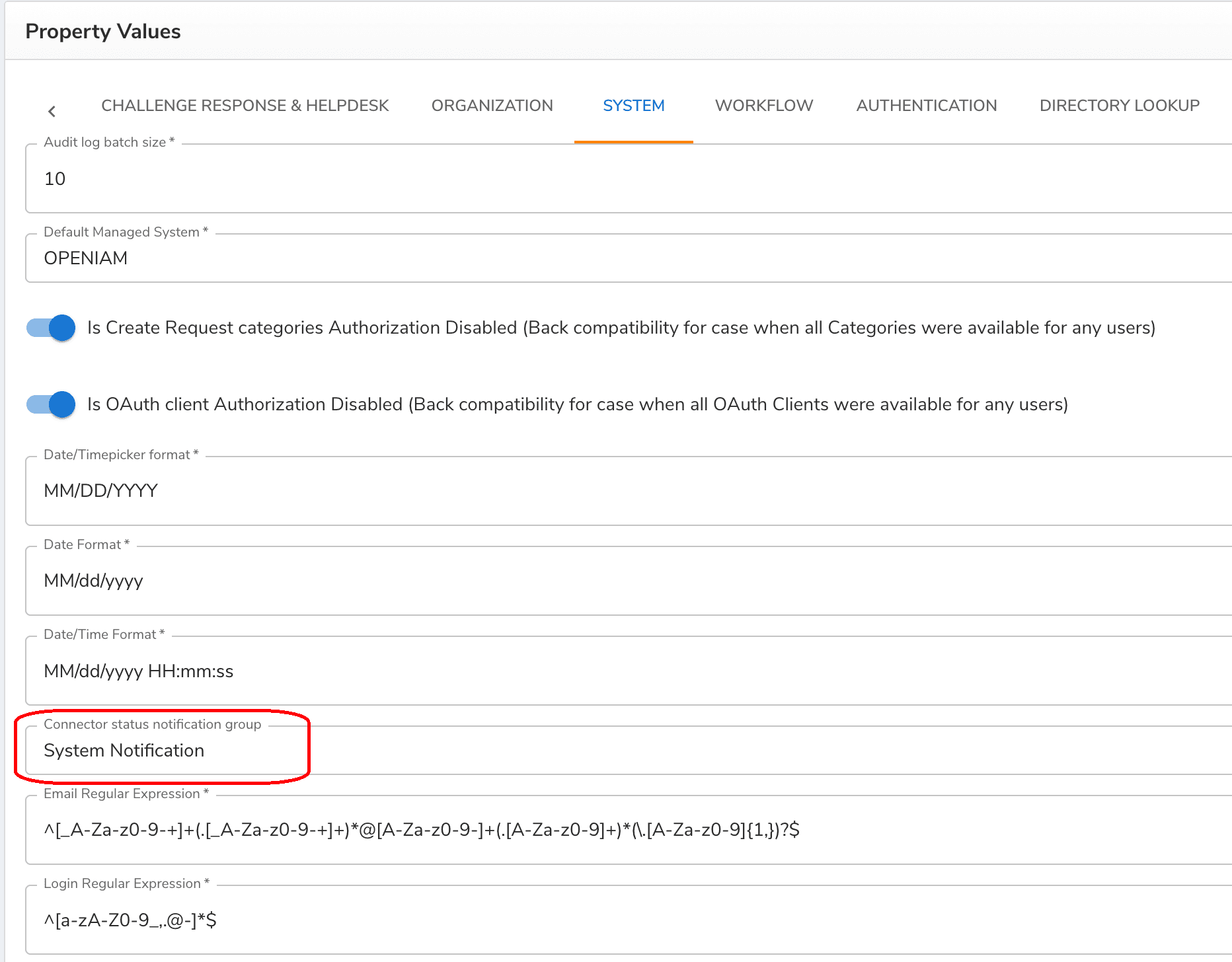Click the Audit log batch size field
The image size is (1232, 962).
click(628, 179)
